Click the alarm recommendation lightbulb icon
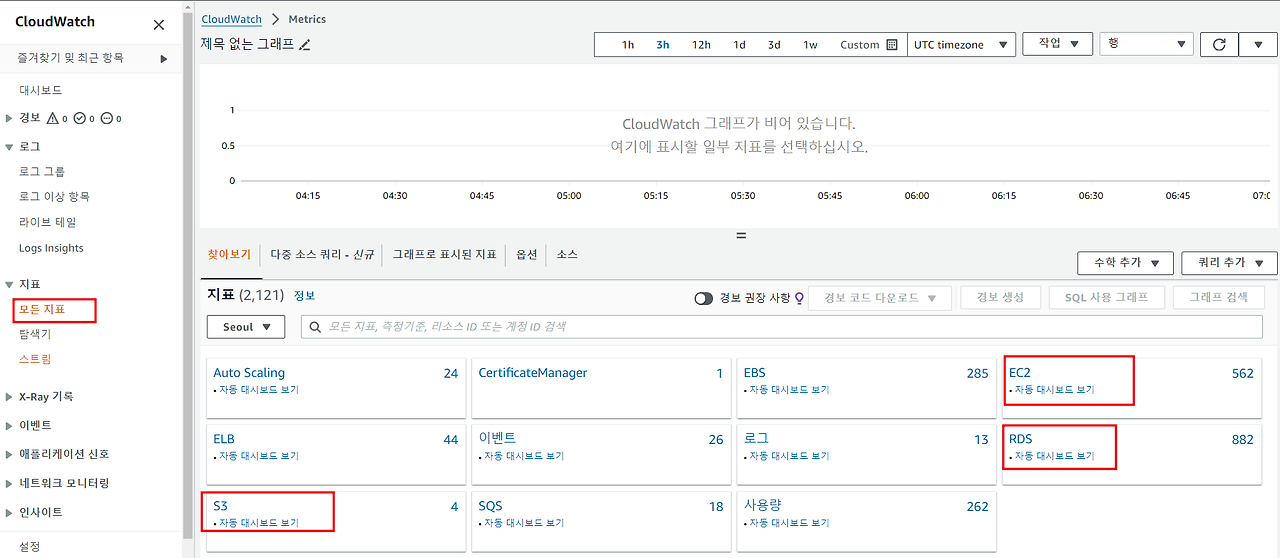 799,298
